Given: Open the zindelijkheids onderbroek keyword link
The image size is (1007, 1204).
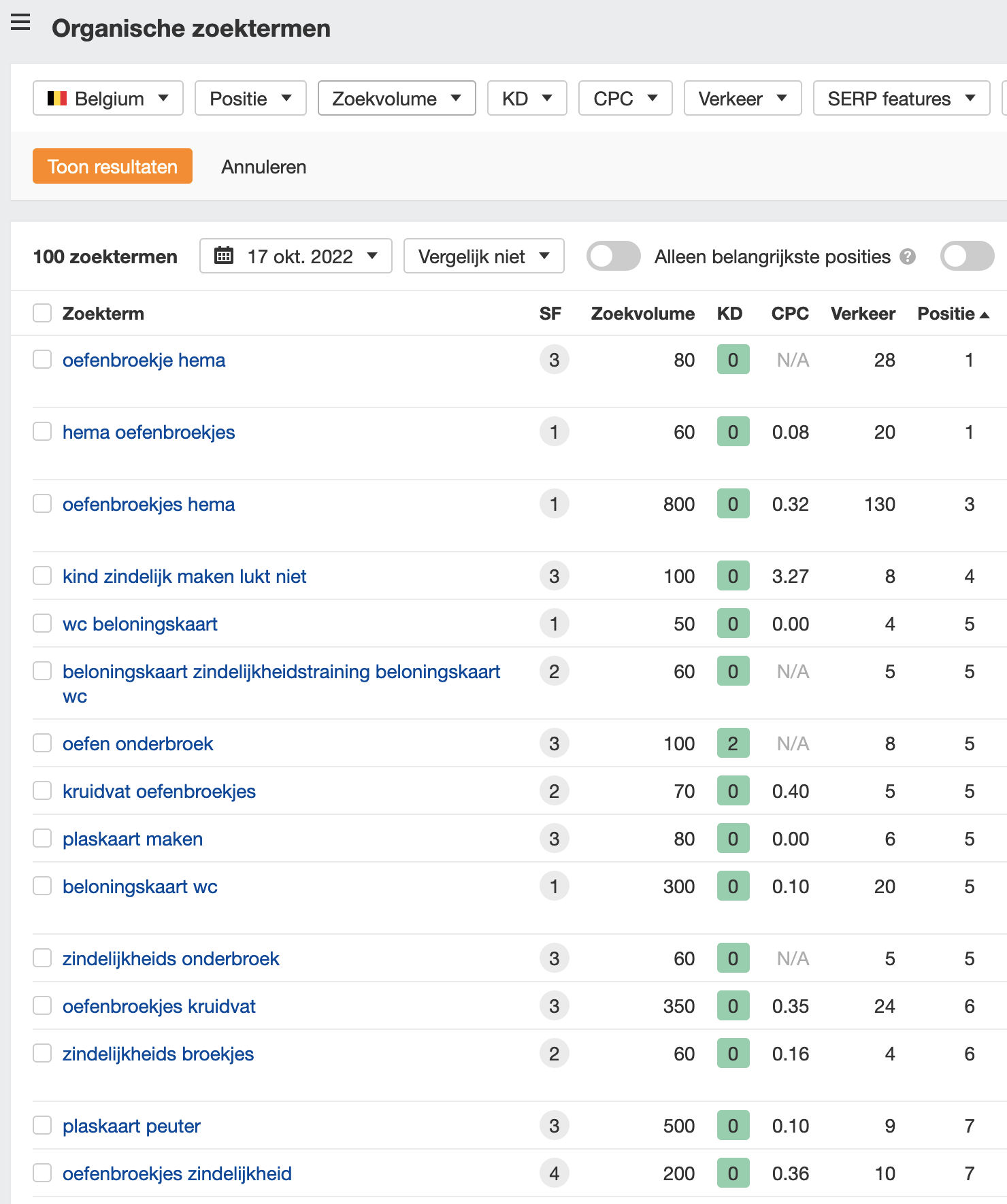Looking at the screenshot, I should click(171, 958).
